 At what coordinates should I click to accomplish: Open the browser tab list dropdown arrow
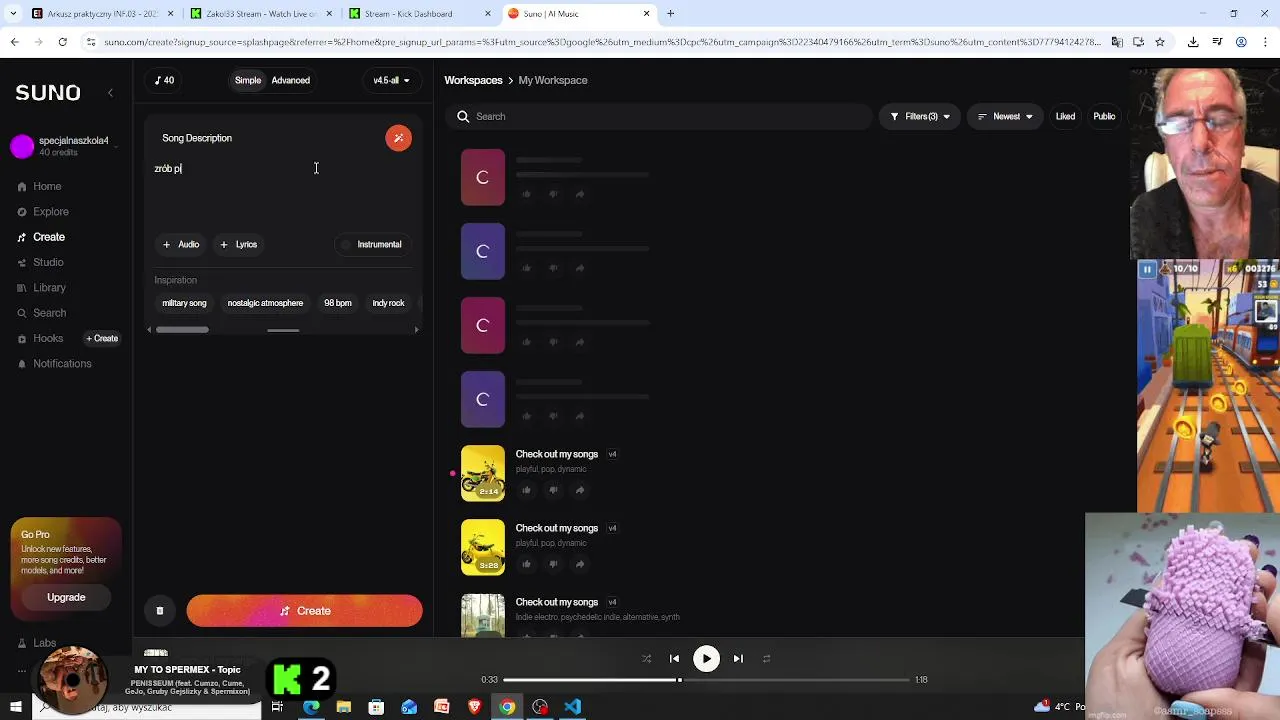point(13,14)
